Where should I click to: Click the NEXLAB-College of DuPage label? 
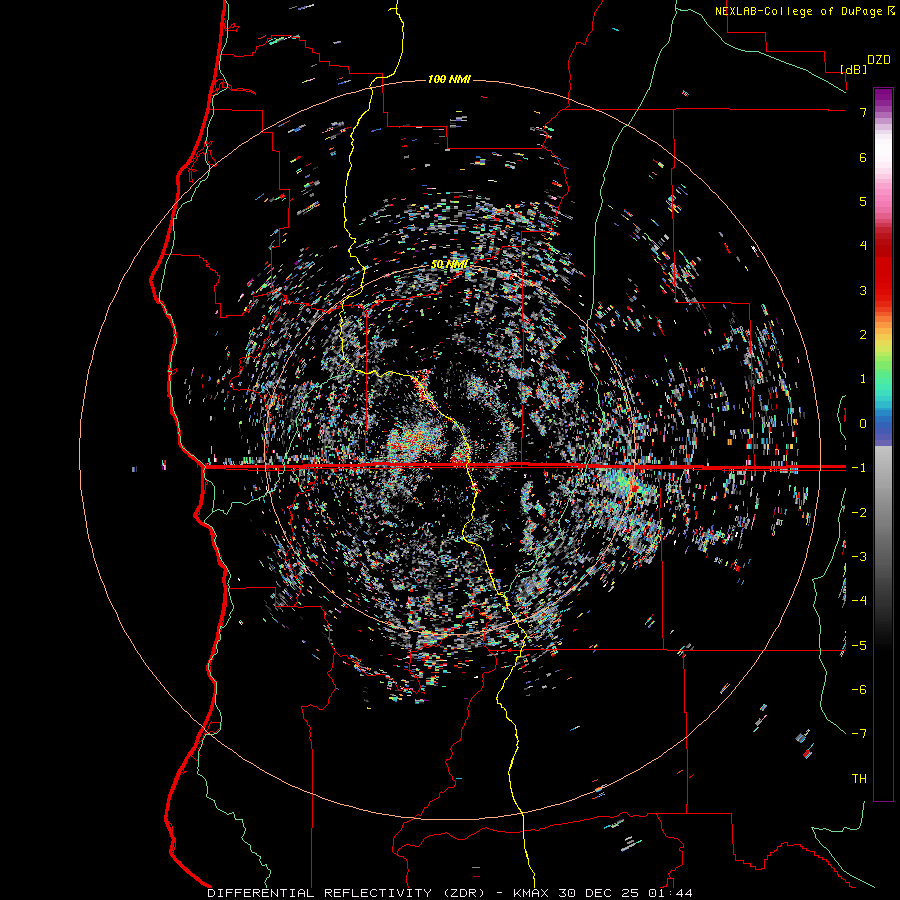(x=798, y=11)
